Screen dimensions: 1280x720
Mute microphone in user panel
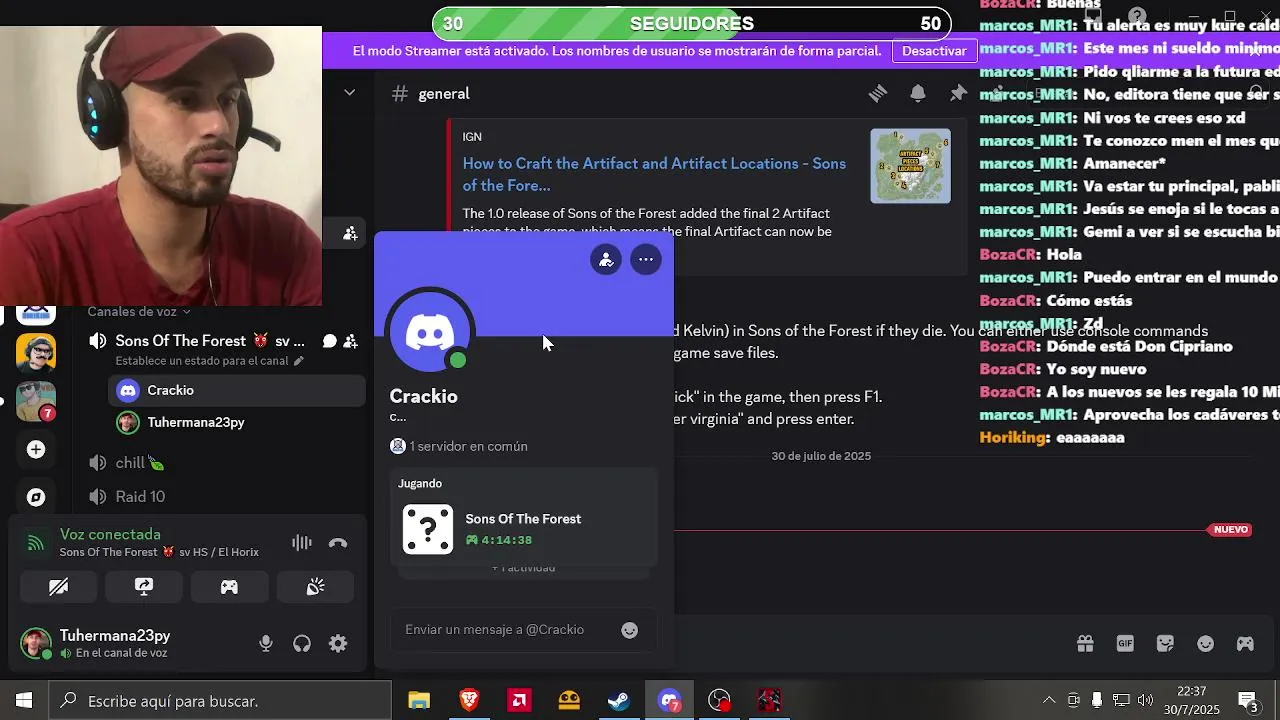pos(266,644)
